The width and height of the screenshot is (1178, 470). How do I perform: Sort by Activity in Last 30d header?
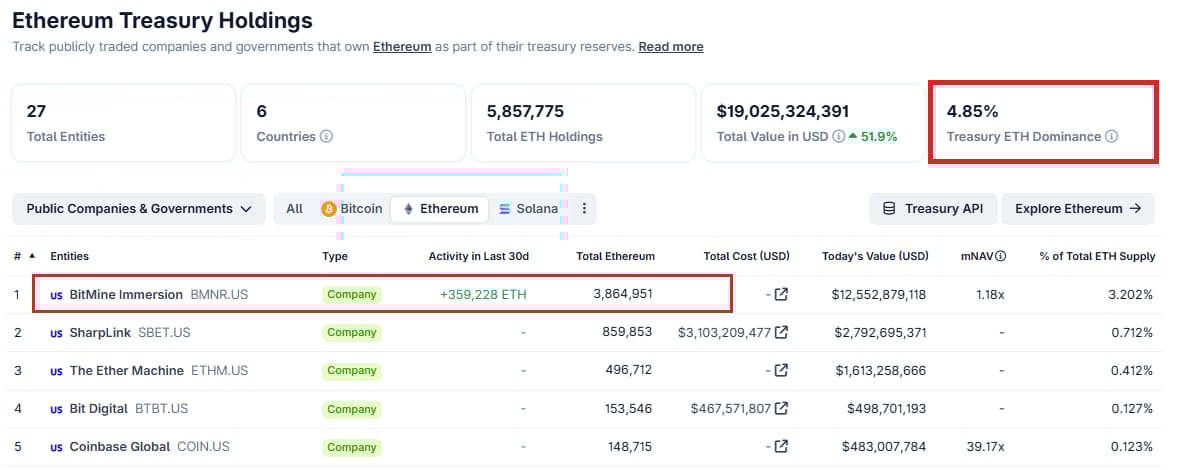click(479, 256)
